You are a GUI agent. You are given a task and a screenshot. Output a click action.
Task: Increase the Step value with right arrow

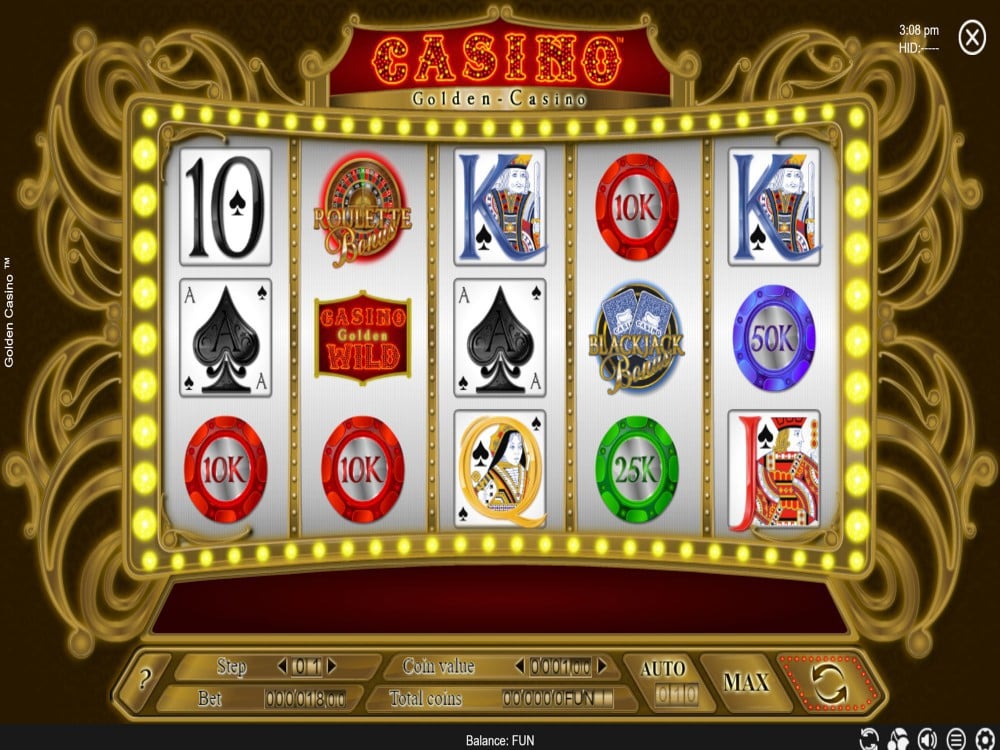(x=332, y=666)
